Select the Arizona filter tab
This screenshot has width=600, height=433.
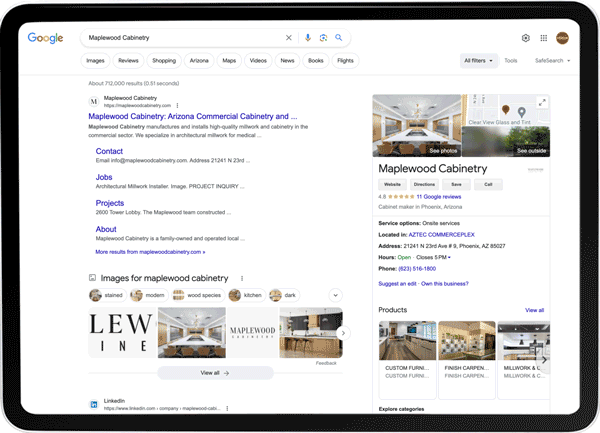point(199,60)
